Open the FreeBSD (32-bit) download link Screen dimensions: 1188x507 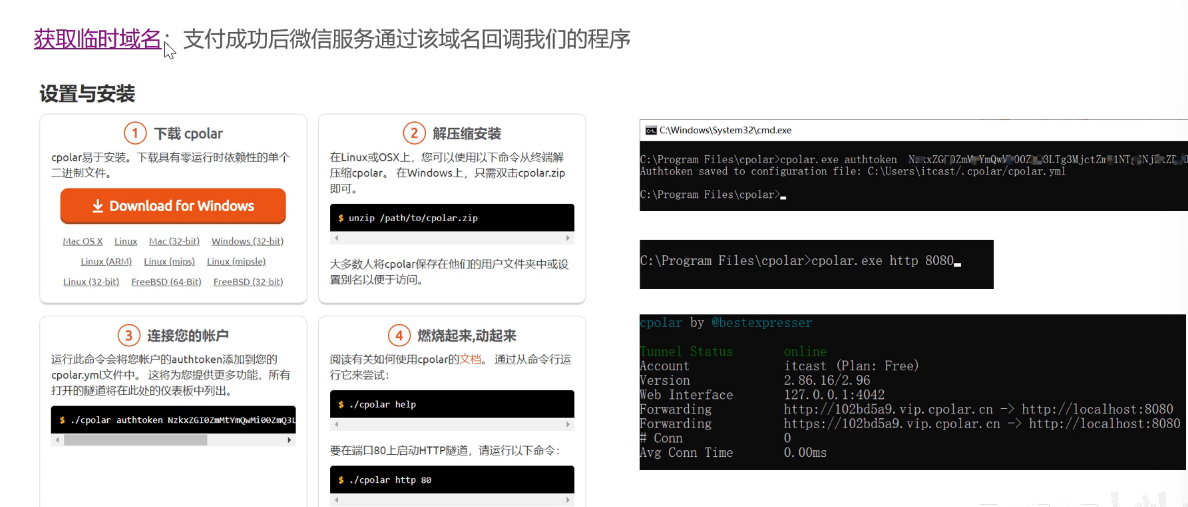point(249,282)
